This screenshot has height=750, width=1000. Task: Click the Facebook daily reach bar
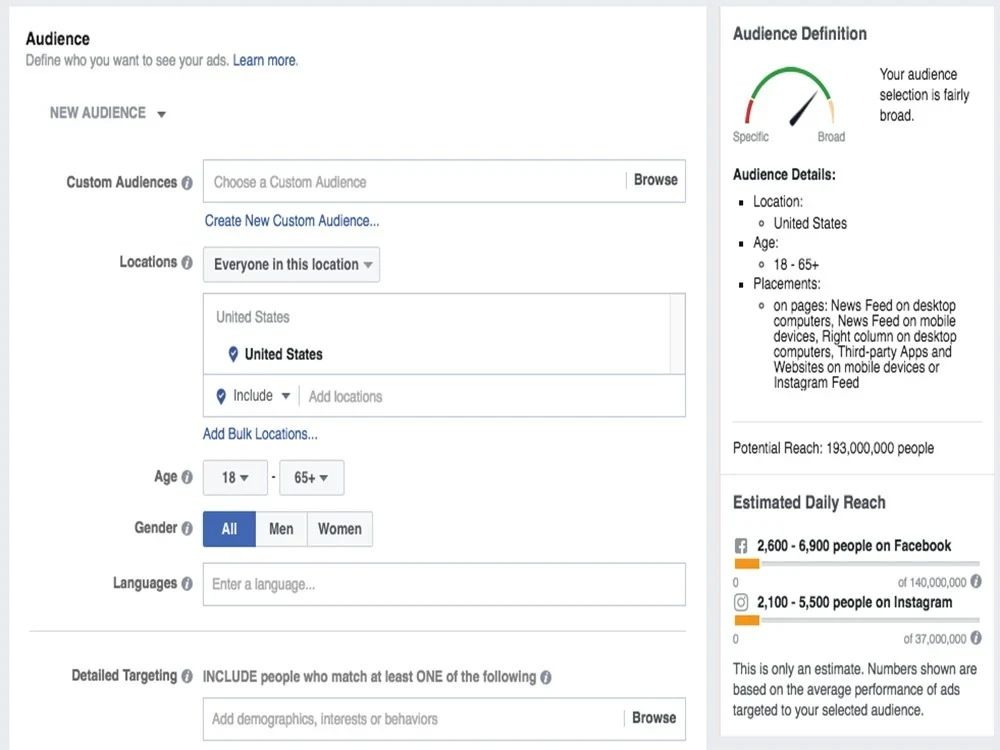(857, 564)
